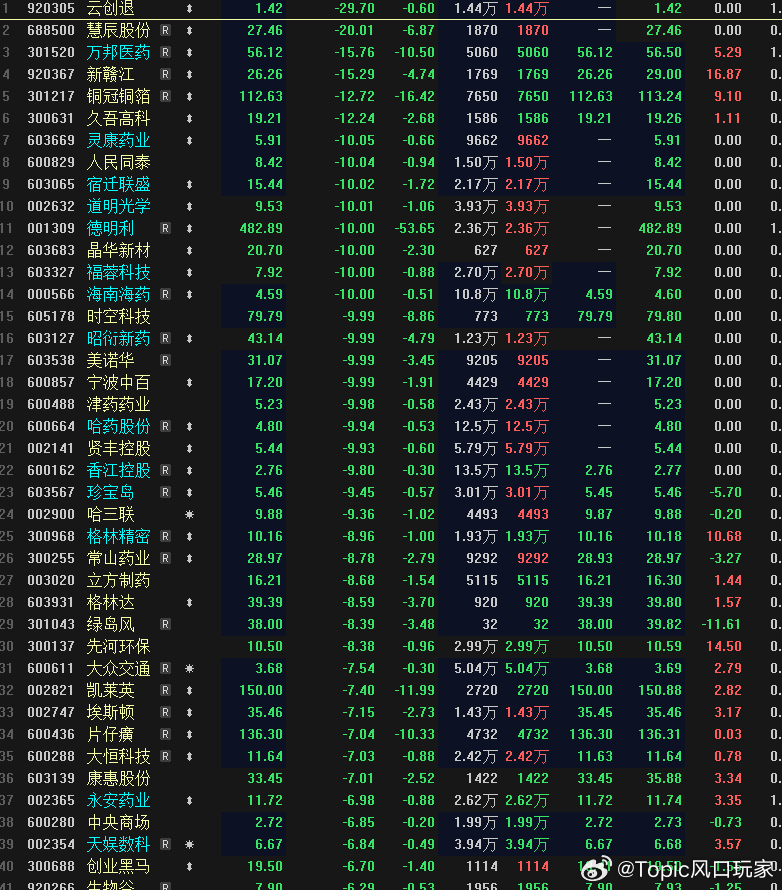Click the star marker in 天娱数科 row
This screenshot has width=782, height=890.
tap(190, 845)
